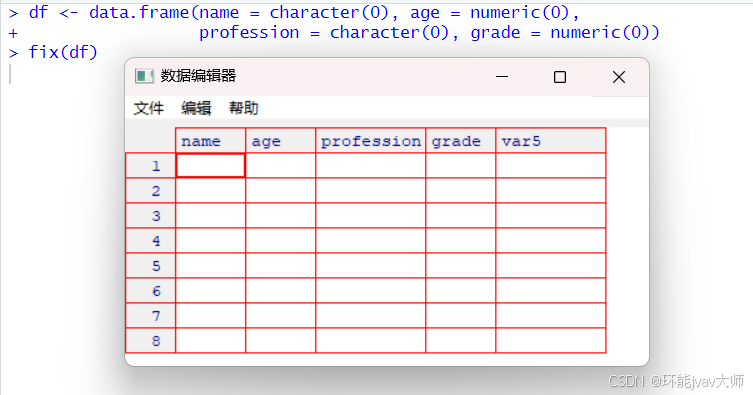Select the profession column header
753x395 pixels.
click(x=370, y=141)
